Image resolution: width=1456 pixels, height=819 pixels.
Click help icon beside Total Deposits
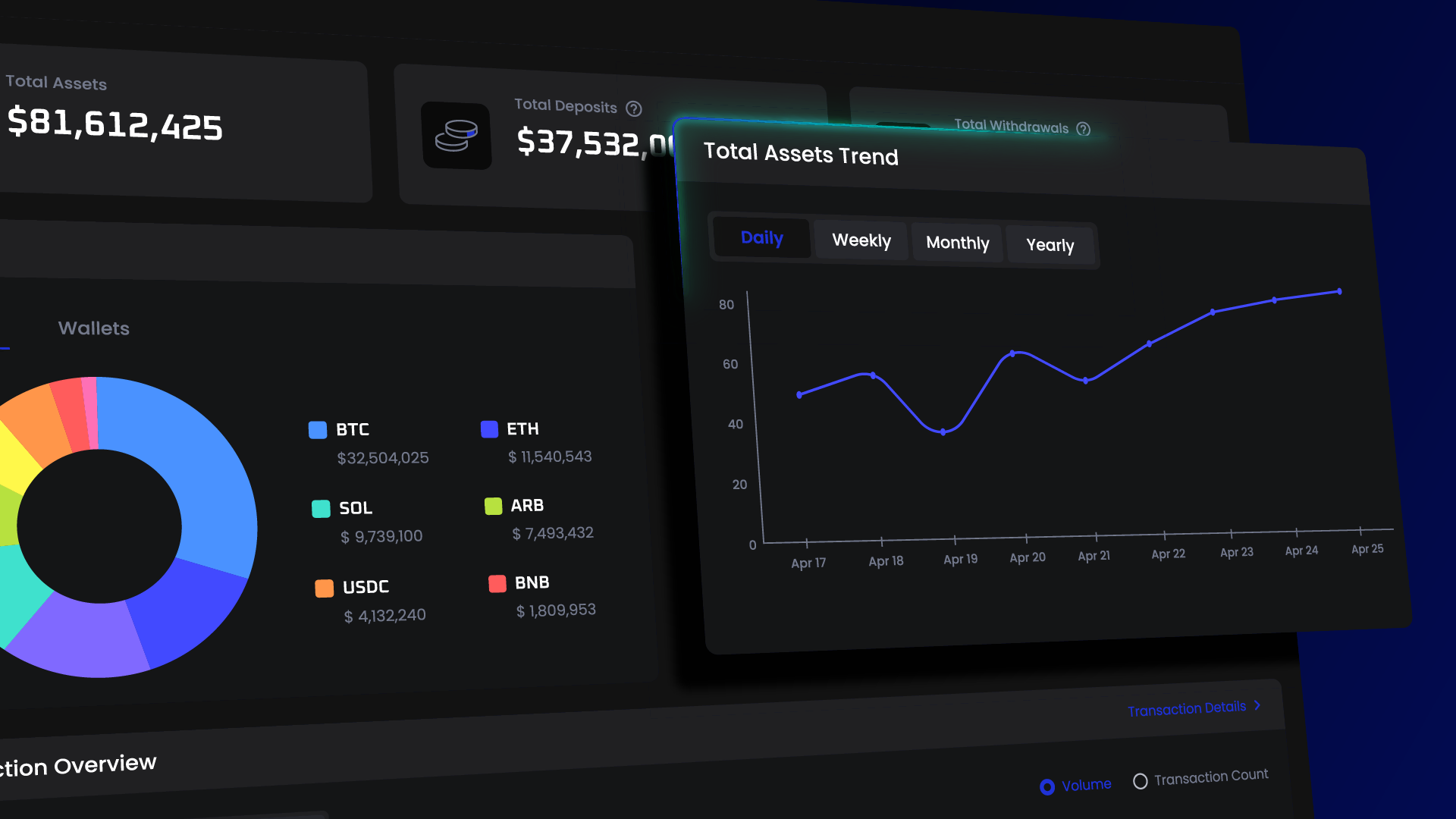point(634,109)
